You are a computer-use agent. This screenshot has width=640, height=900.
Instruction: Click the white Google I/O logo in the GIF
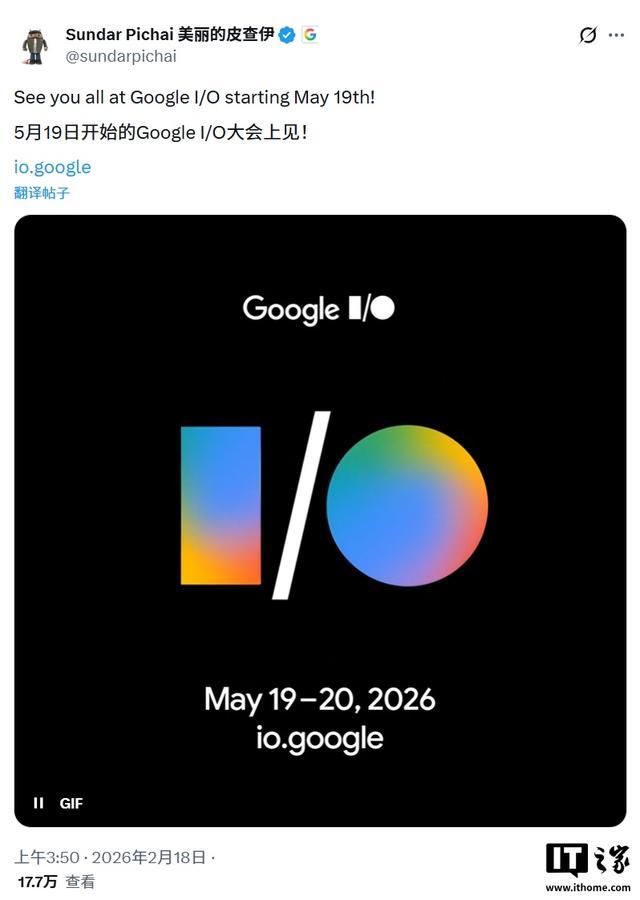tap(319, 308)
